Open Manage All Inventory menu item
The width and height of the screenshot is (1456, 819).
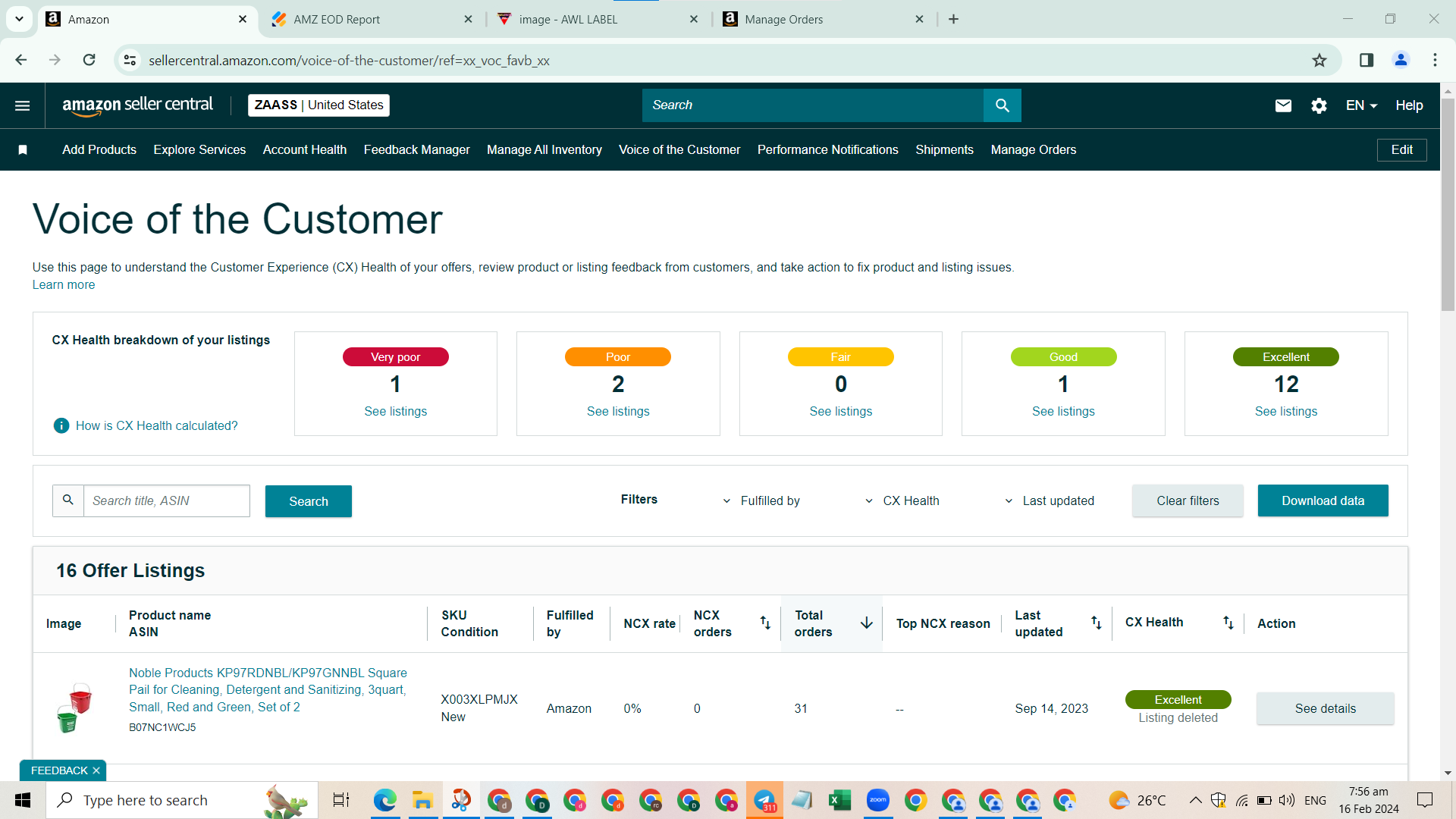coord(544,150)
